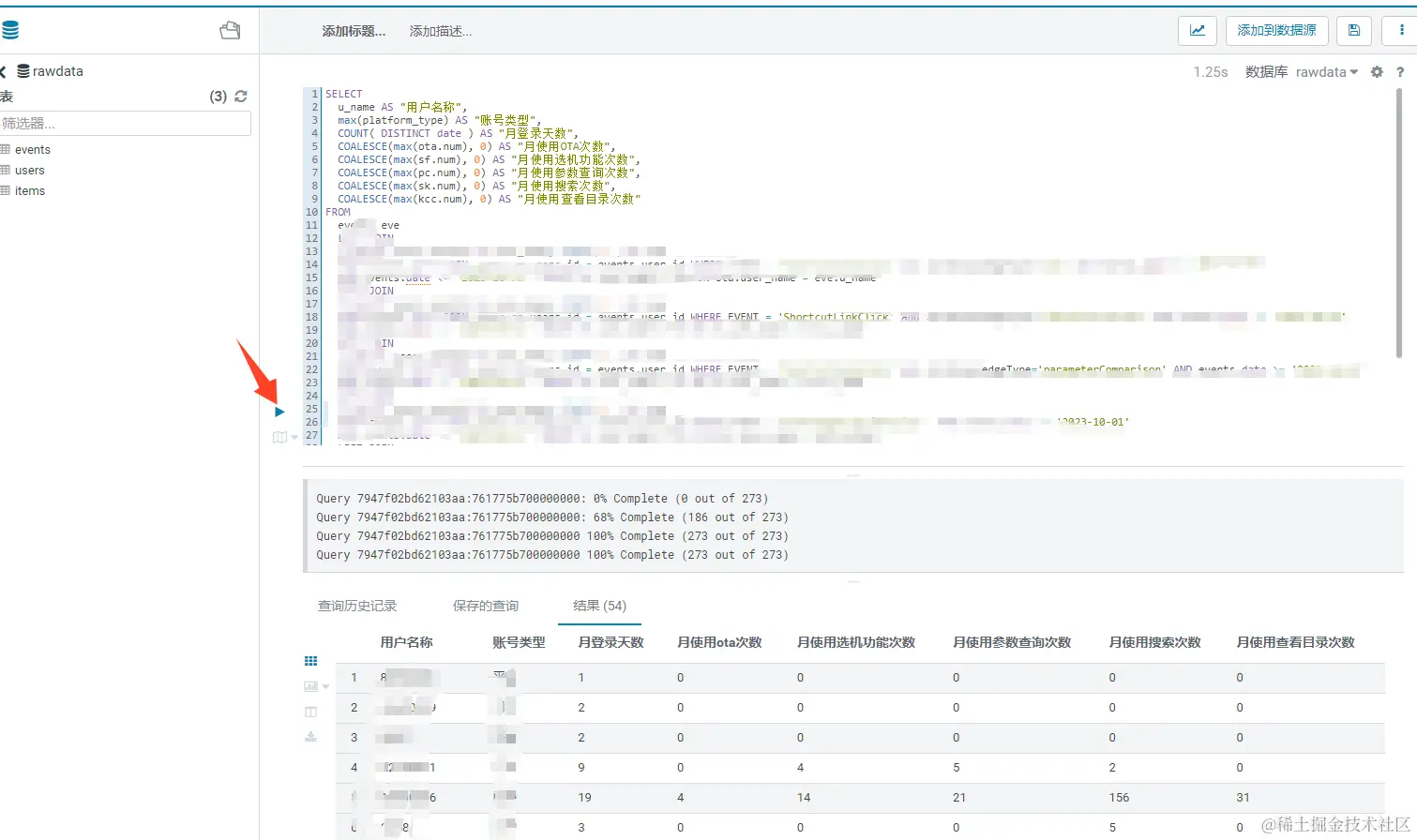
Task: Click the result cell showing 19
Action: click(x=584, y=798)
